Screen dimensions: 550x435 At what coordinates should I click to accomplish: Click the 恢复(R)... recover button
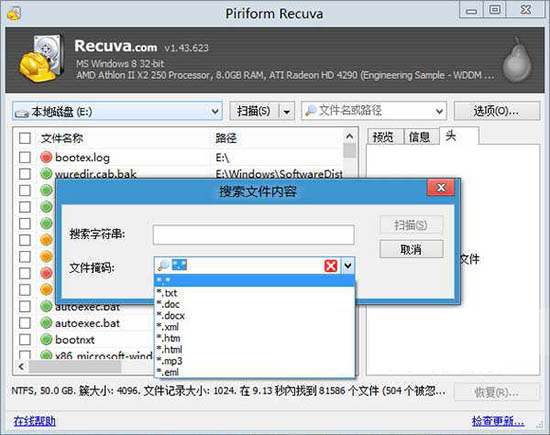pyautogui.click(x=496, y=392)
